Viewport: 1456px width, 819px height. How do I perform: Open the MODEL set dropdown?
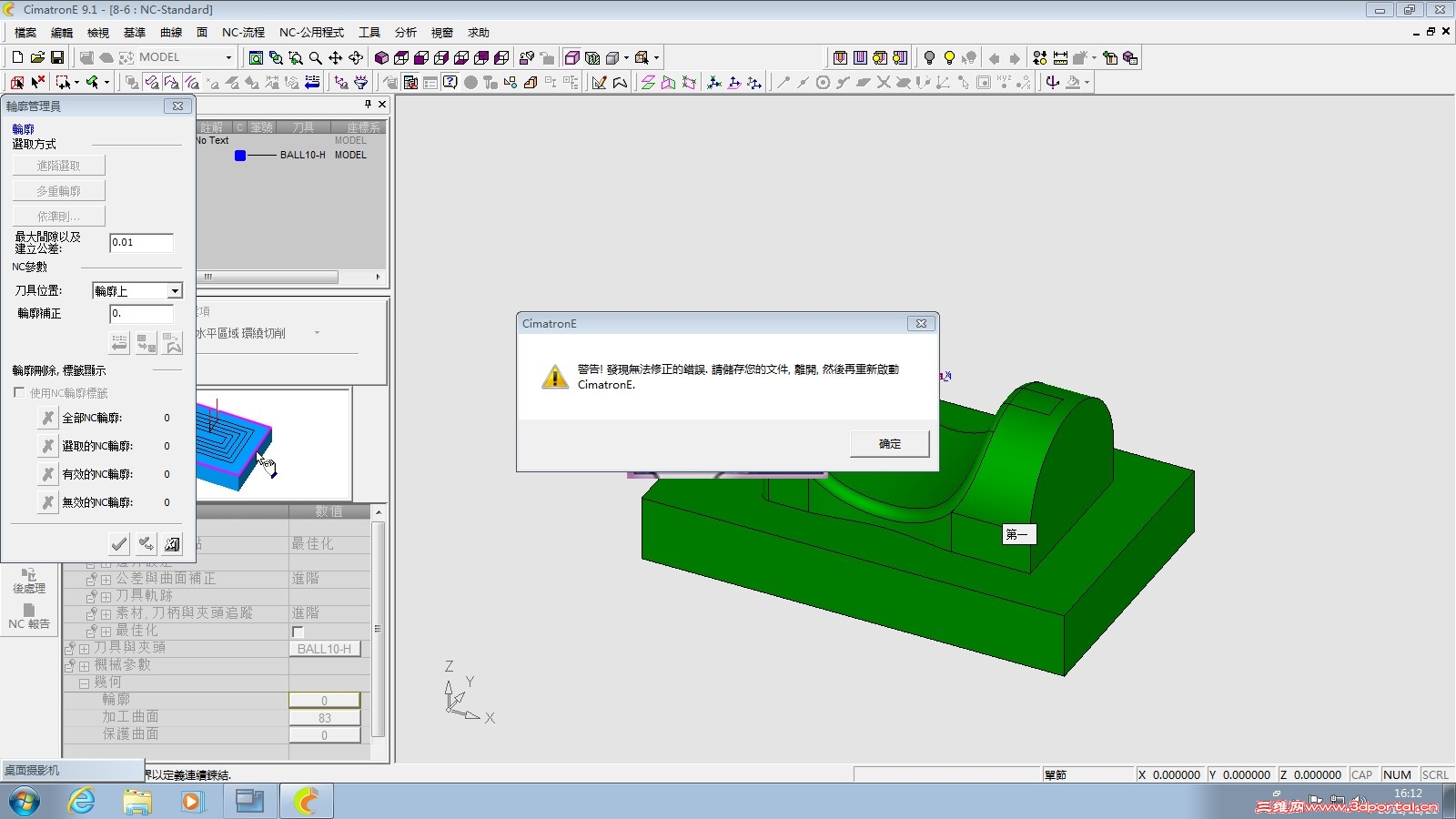228,57
